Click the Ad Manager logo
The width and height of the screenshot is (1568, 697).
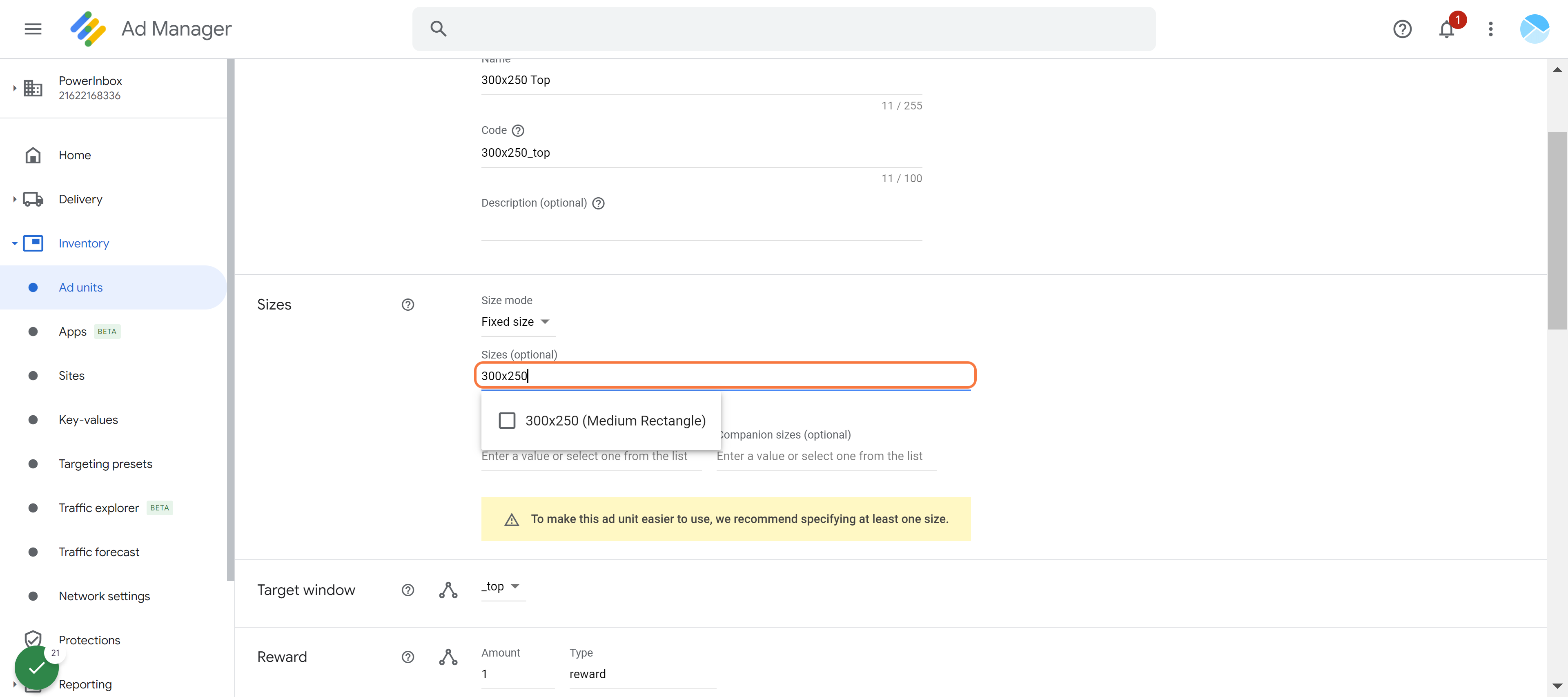click(x=88, y=29)
